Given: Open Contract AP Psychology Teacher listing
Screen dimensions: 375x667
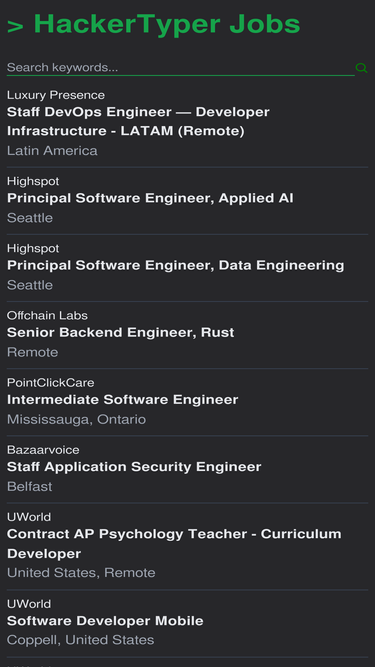Looking at the screenshot, I should point(174,544).
